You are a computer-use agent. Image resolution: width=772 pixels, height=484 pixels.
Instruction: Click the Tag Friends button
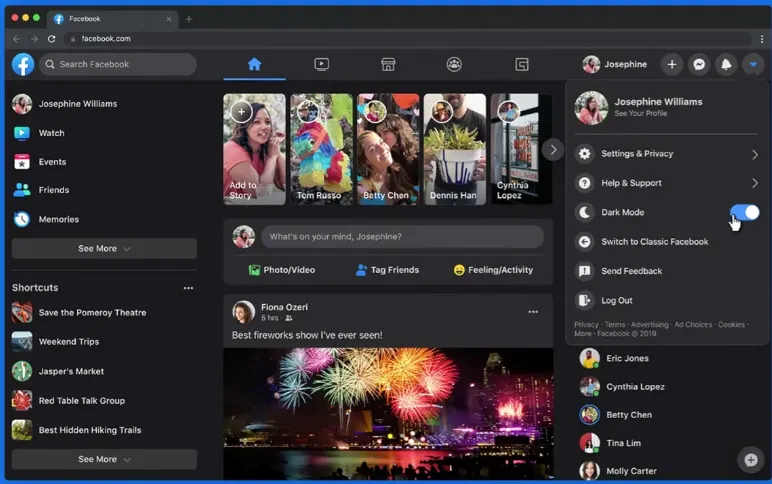[x=387, y=270]
